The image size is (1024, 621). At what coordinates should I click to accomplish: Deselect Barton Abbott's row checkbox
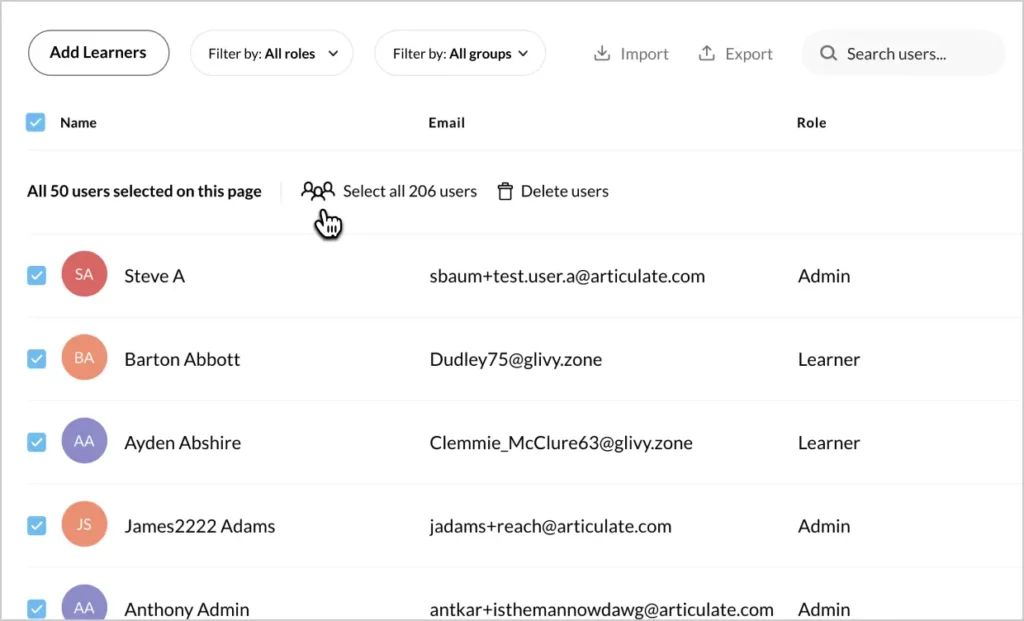point(36,358)
